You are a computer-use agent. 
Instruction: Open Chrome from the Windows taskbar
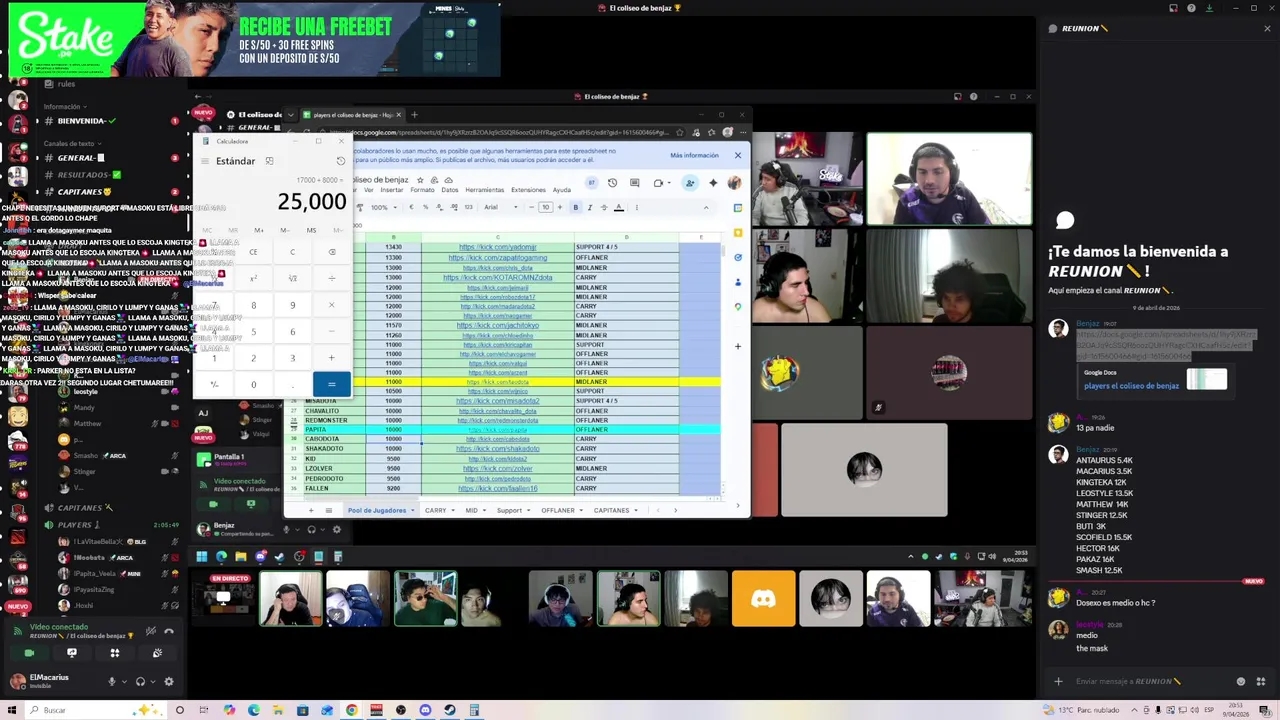point(352,710)
